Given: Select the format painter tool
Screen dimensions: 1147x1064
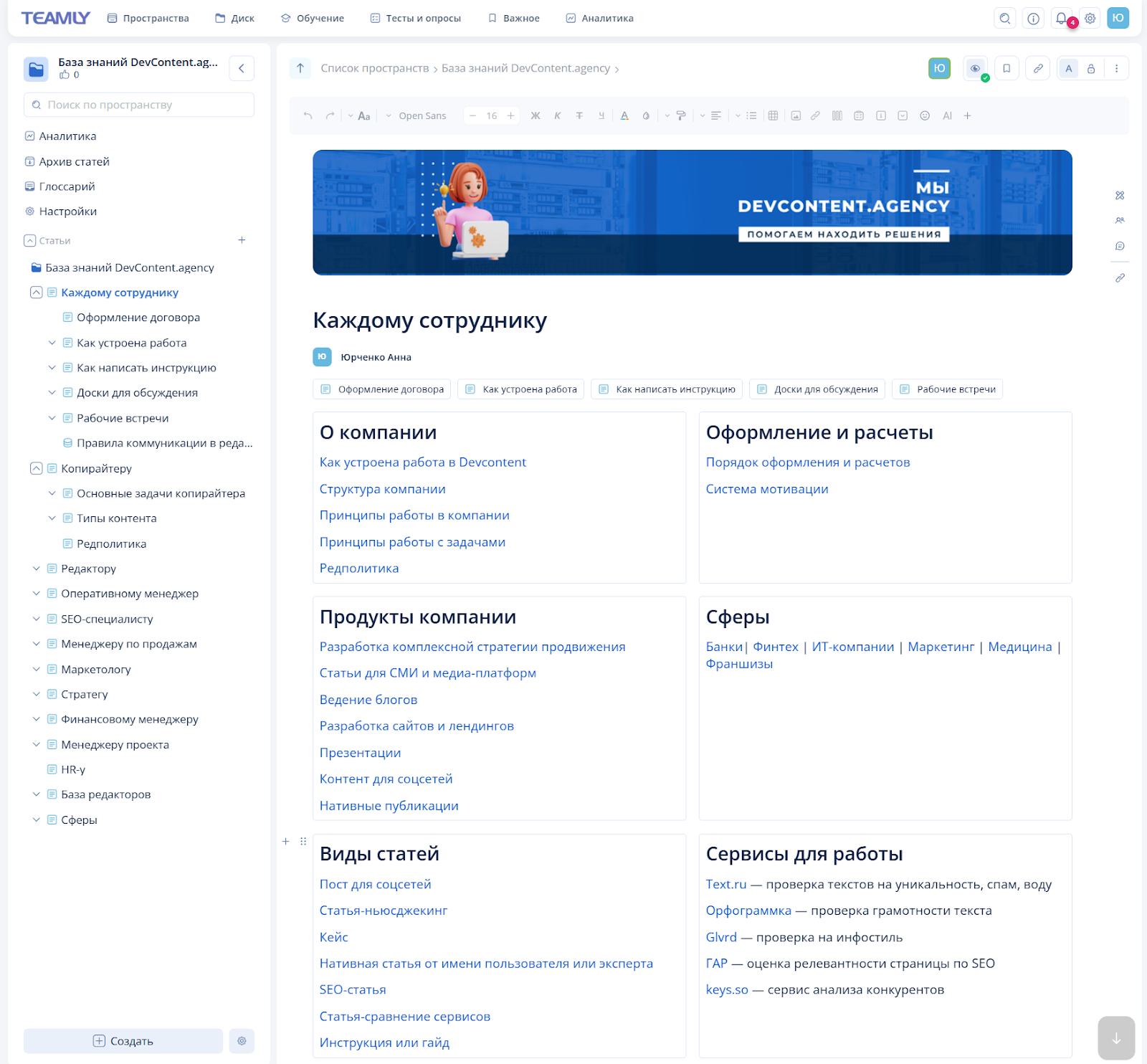Looking at the screenshot, I should pyautogui.click(x=681, y=115).
